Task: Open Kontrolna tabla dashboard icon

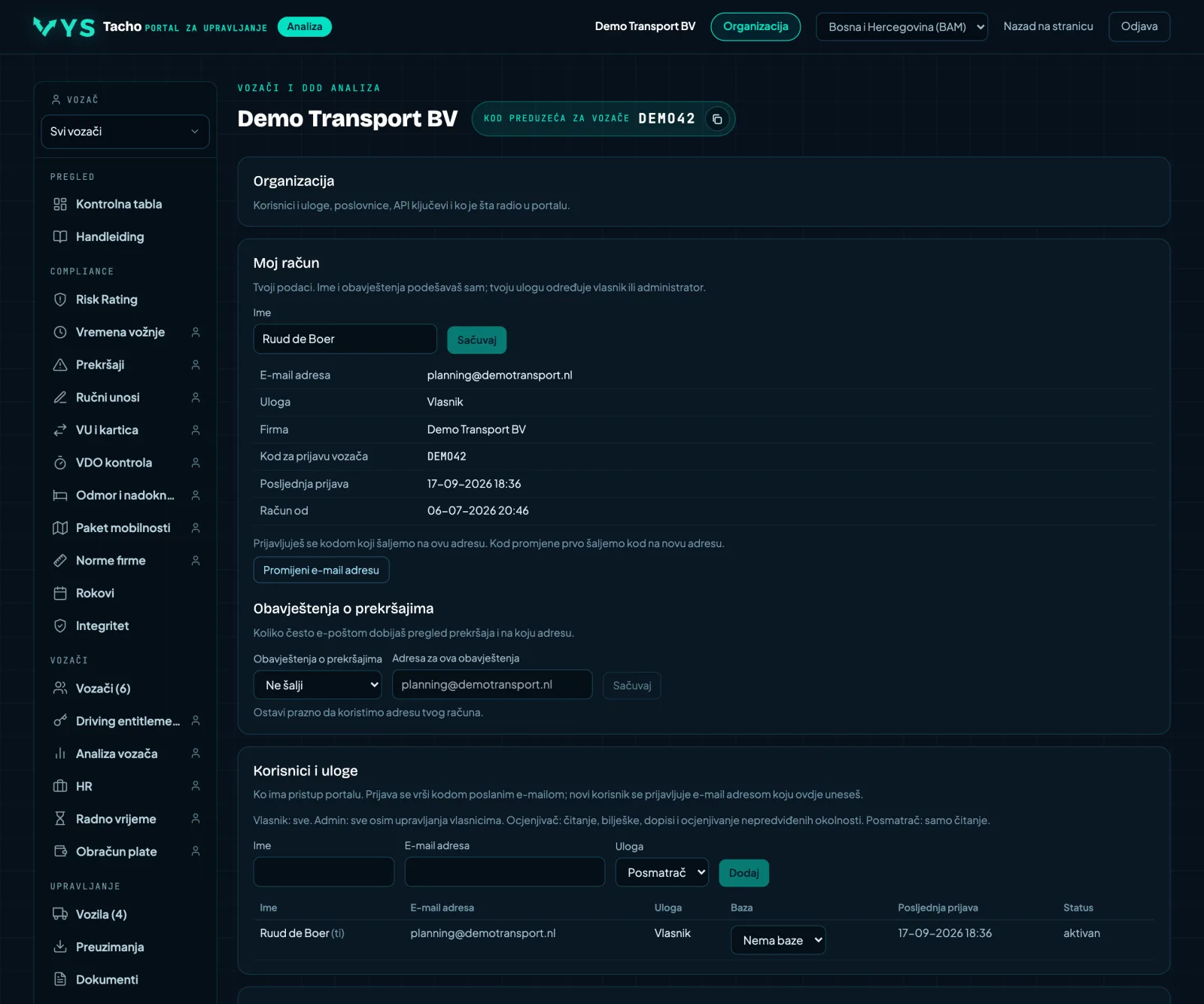Action: tap(60, 204)
